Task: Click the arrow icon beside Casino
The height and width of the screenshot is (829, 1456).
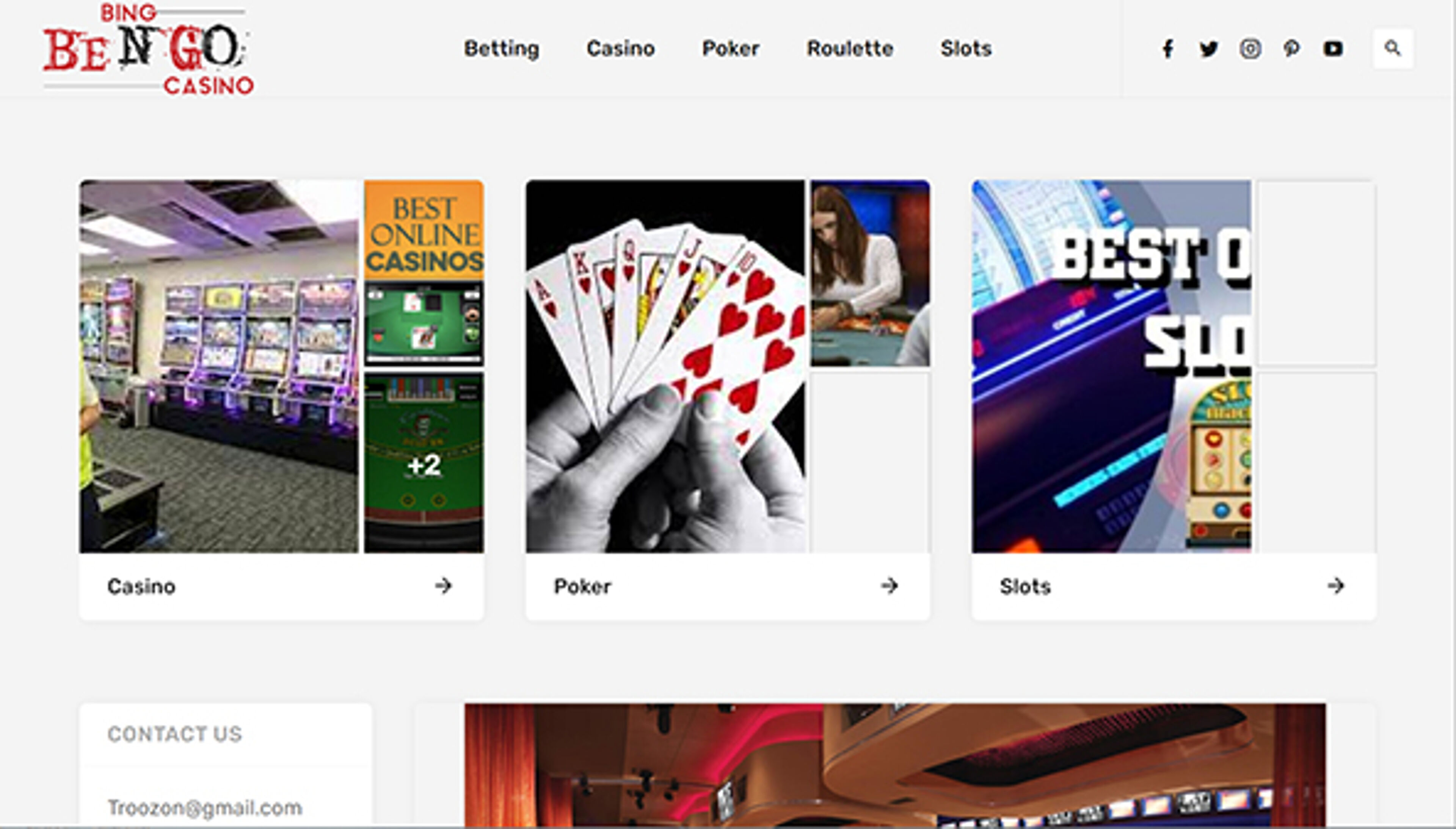Action: [443, 586]
